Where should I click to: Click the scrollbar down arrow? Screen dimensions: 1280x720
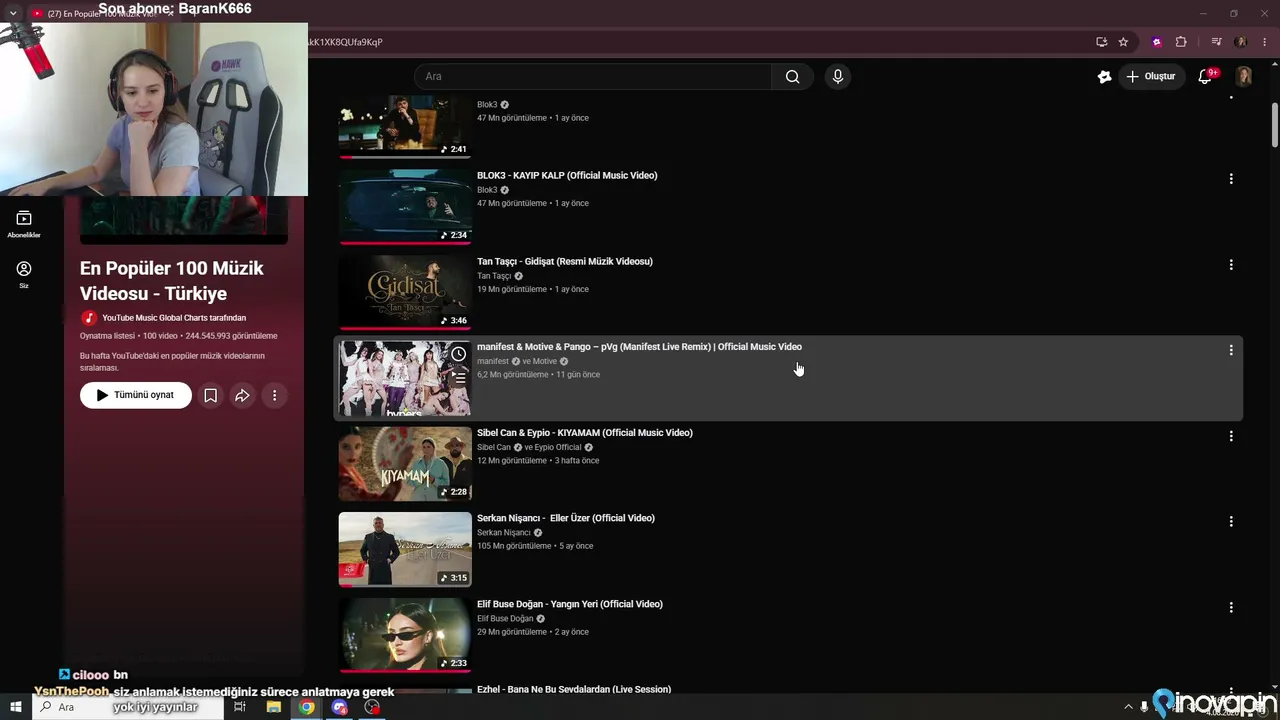(x=1274, y=686)
